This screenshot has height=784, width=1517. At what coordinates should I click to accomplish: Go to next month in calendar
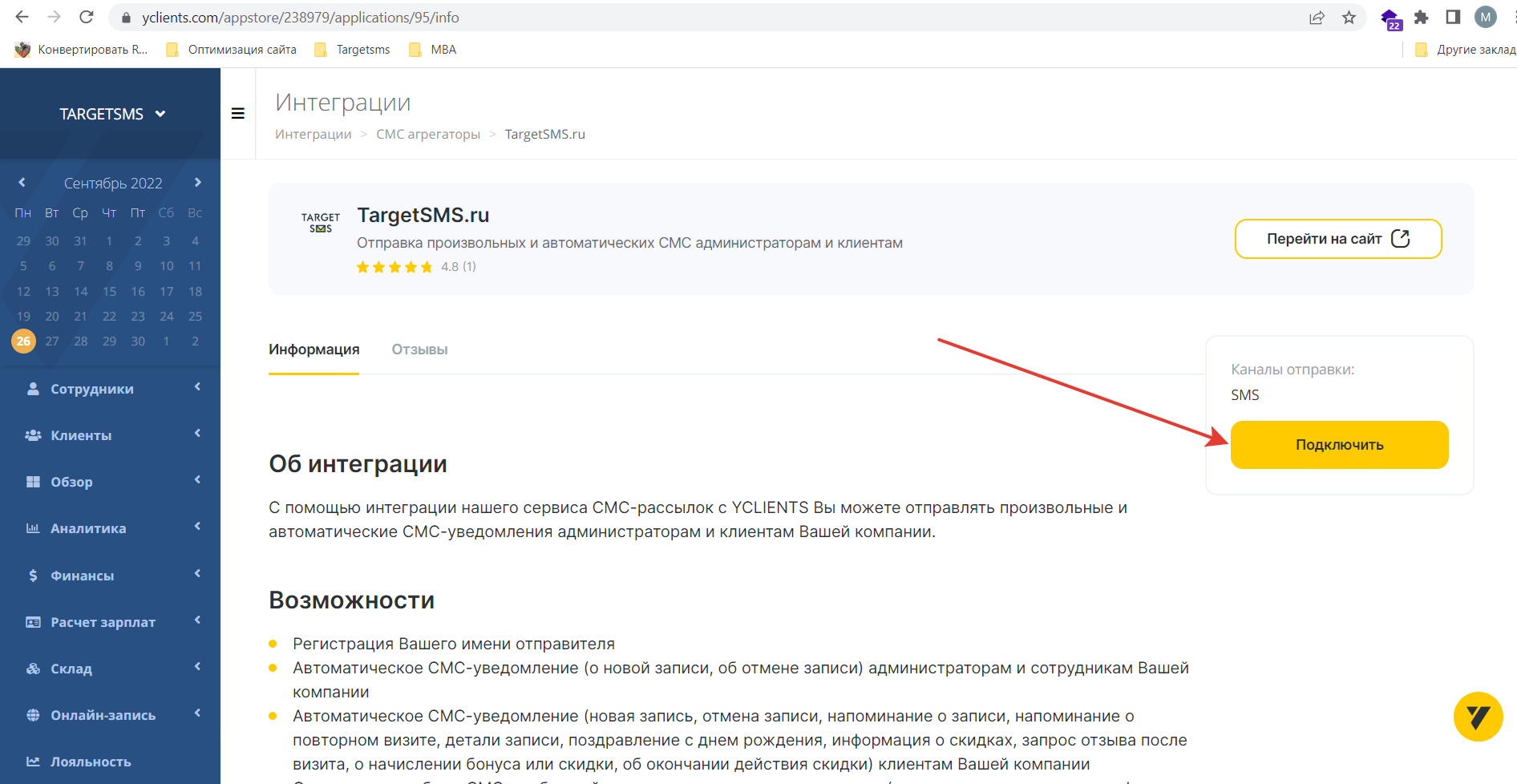coord(198,183)
